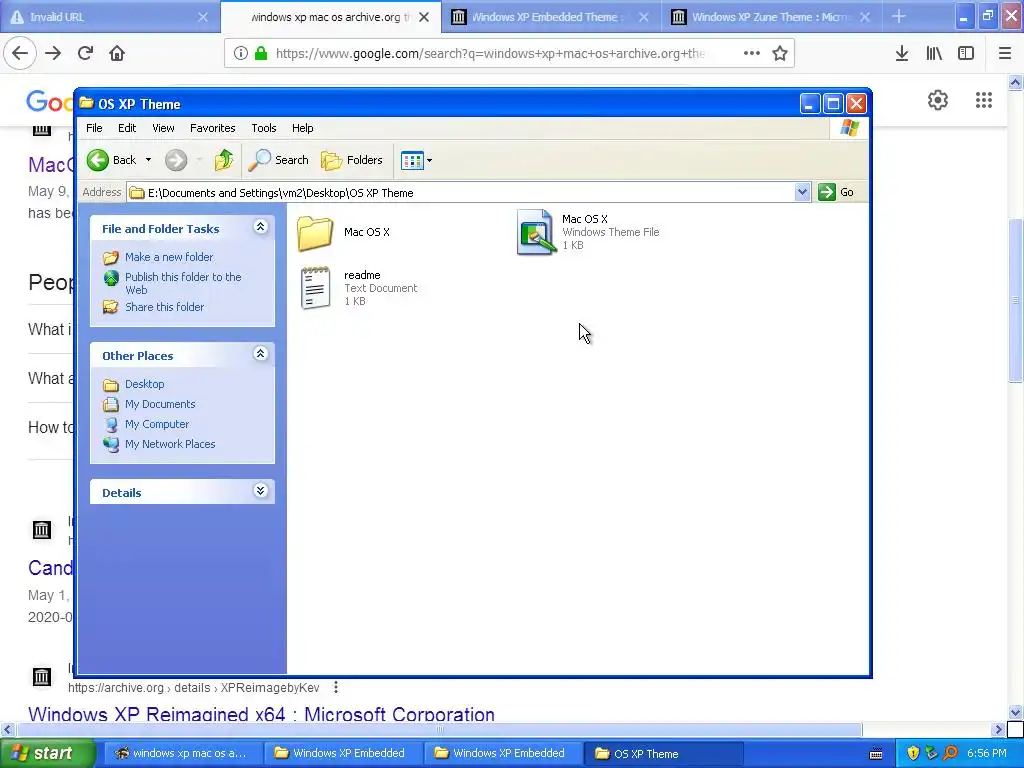Open the Firefox hamburger menu

click(1005, 54)
